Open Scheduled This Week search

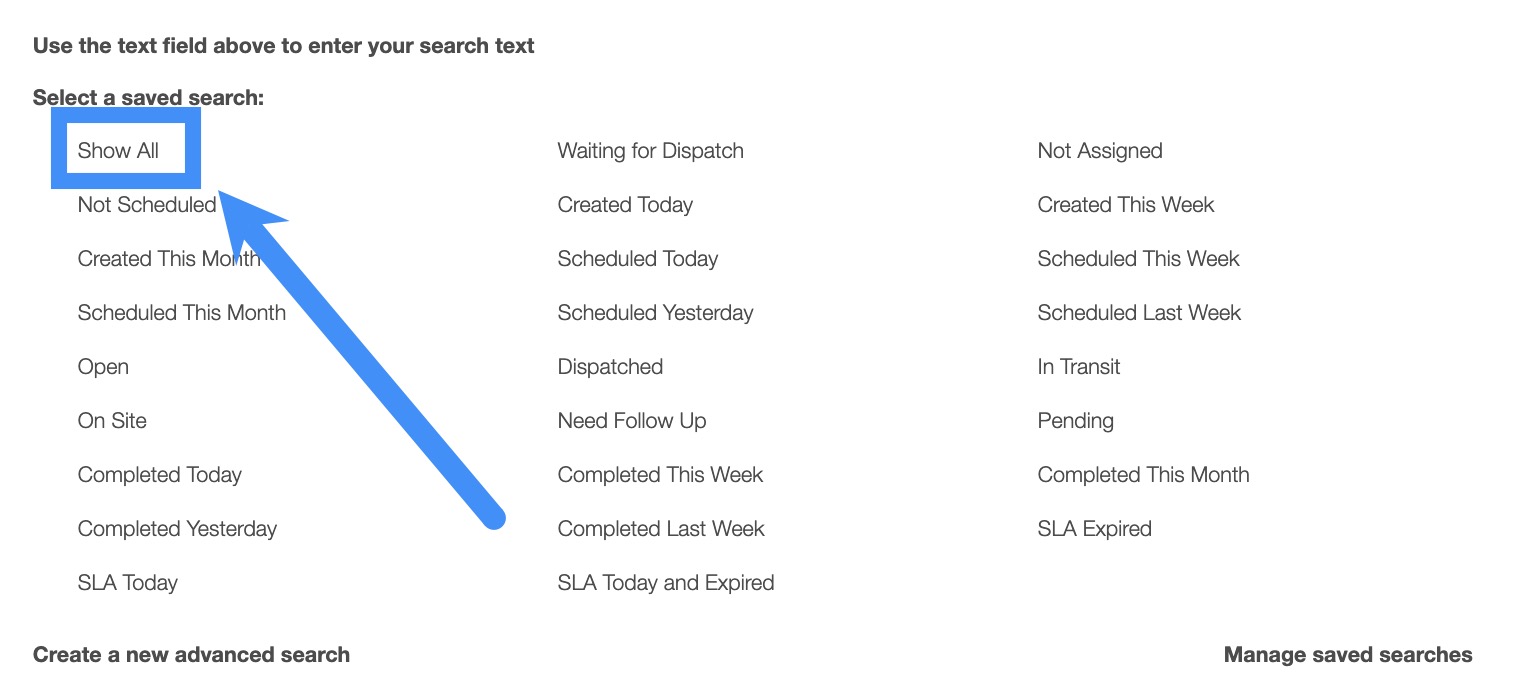click(1138, 259)
